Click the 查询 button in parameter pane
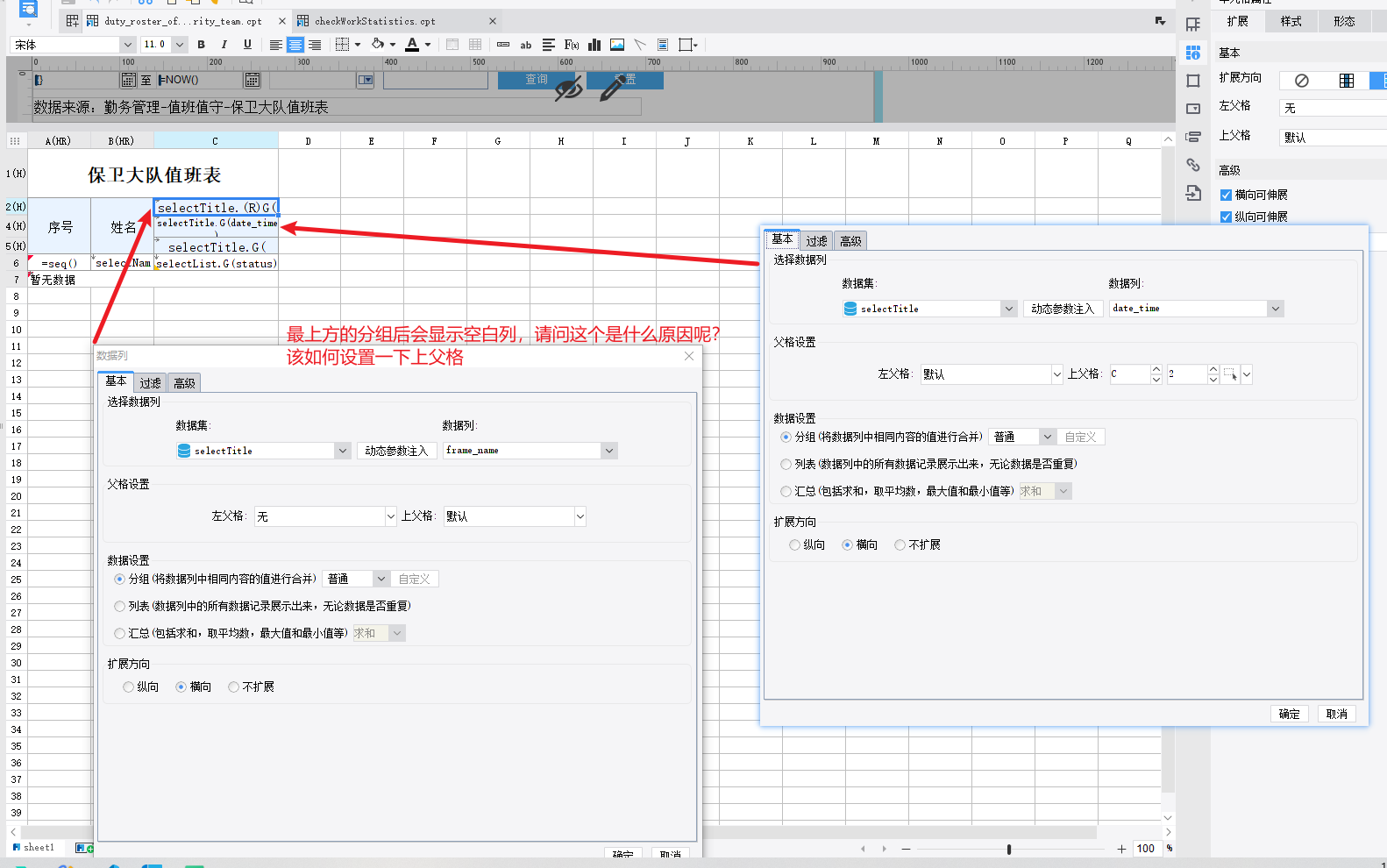Screen dimensions: 1387x868 coord(536,80)
